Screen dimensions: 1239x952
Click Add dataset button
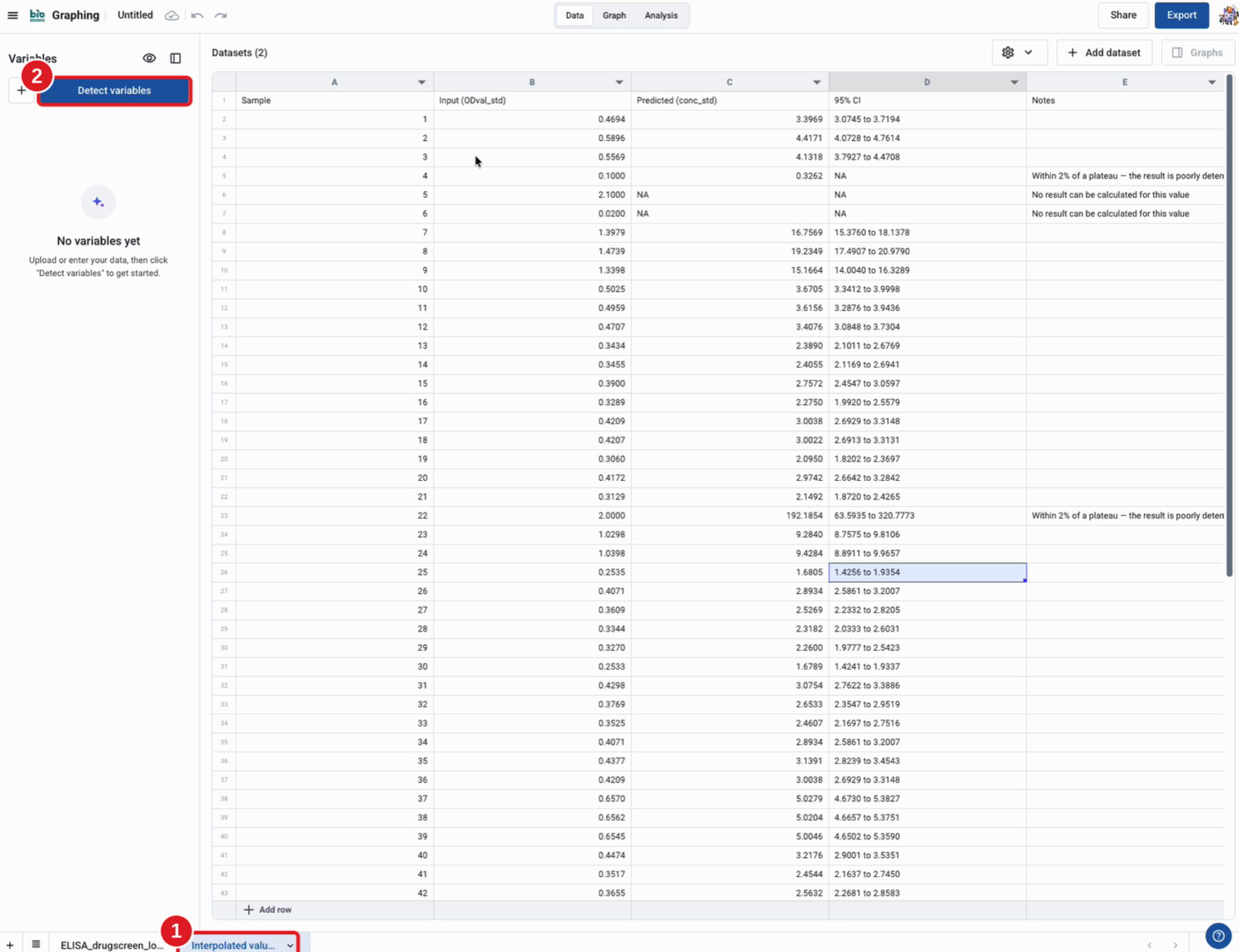(1104, 53)
